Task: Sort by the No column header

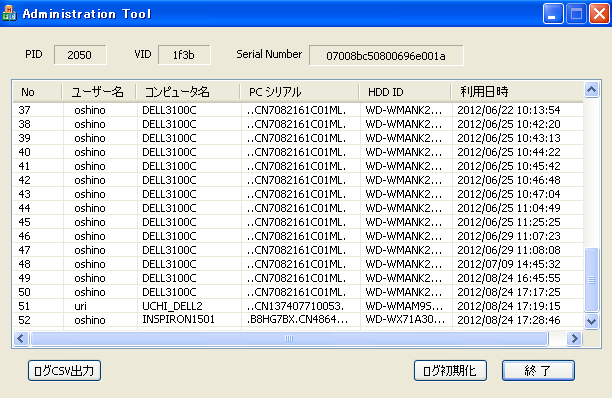Action: pos(37,92)
